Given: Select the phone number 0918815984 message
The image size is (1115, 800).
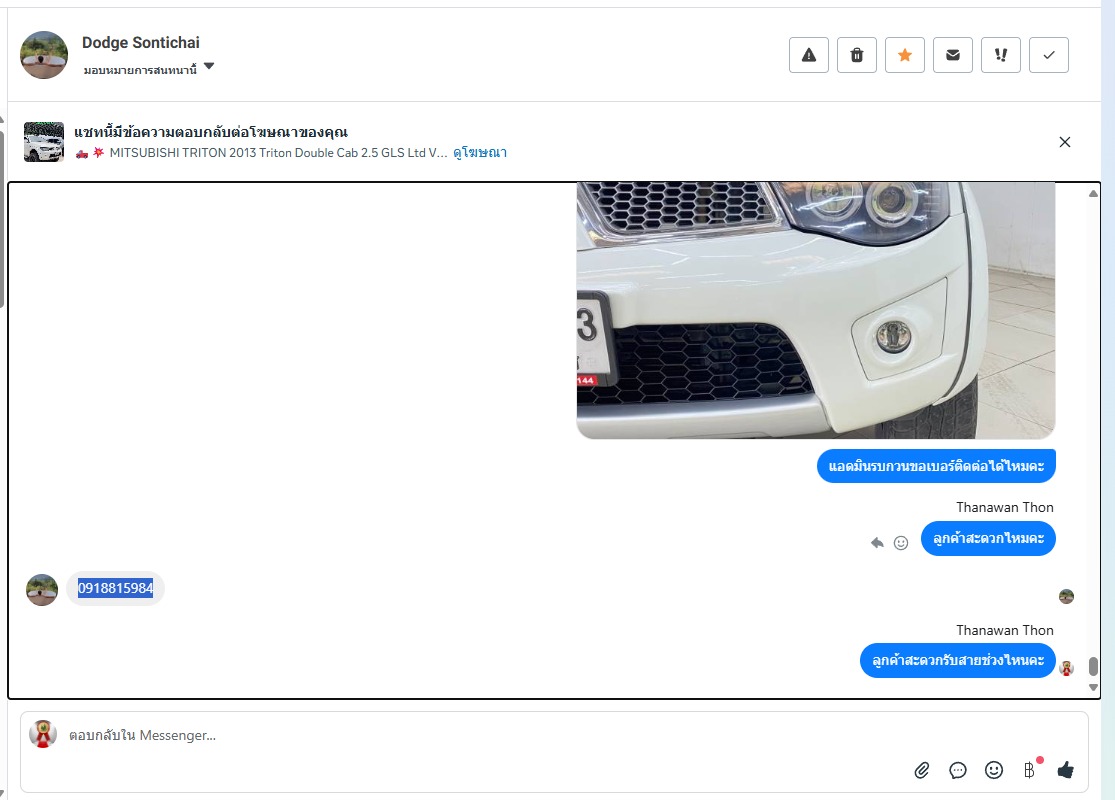Looking at the screenshot, I should coord(115,588).
